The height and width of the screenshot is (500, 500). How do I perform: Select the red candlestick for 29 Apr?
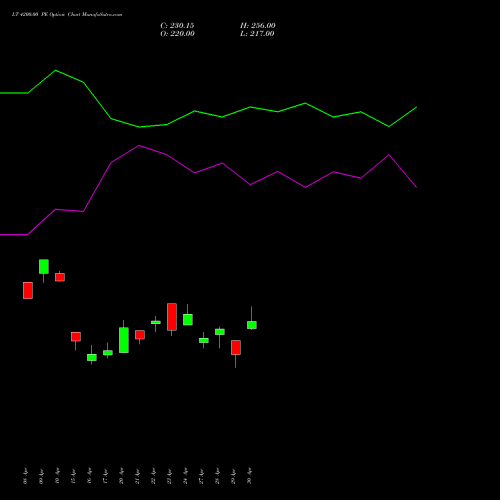pos(236,347)
